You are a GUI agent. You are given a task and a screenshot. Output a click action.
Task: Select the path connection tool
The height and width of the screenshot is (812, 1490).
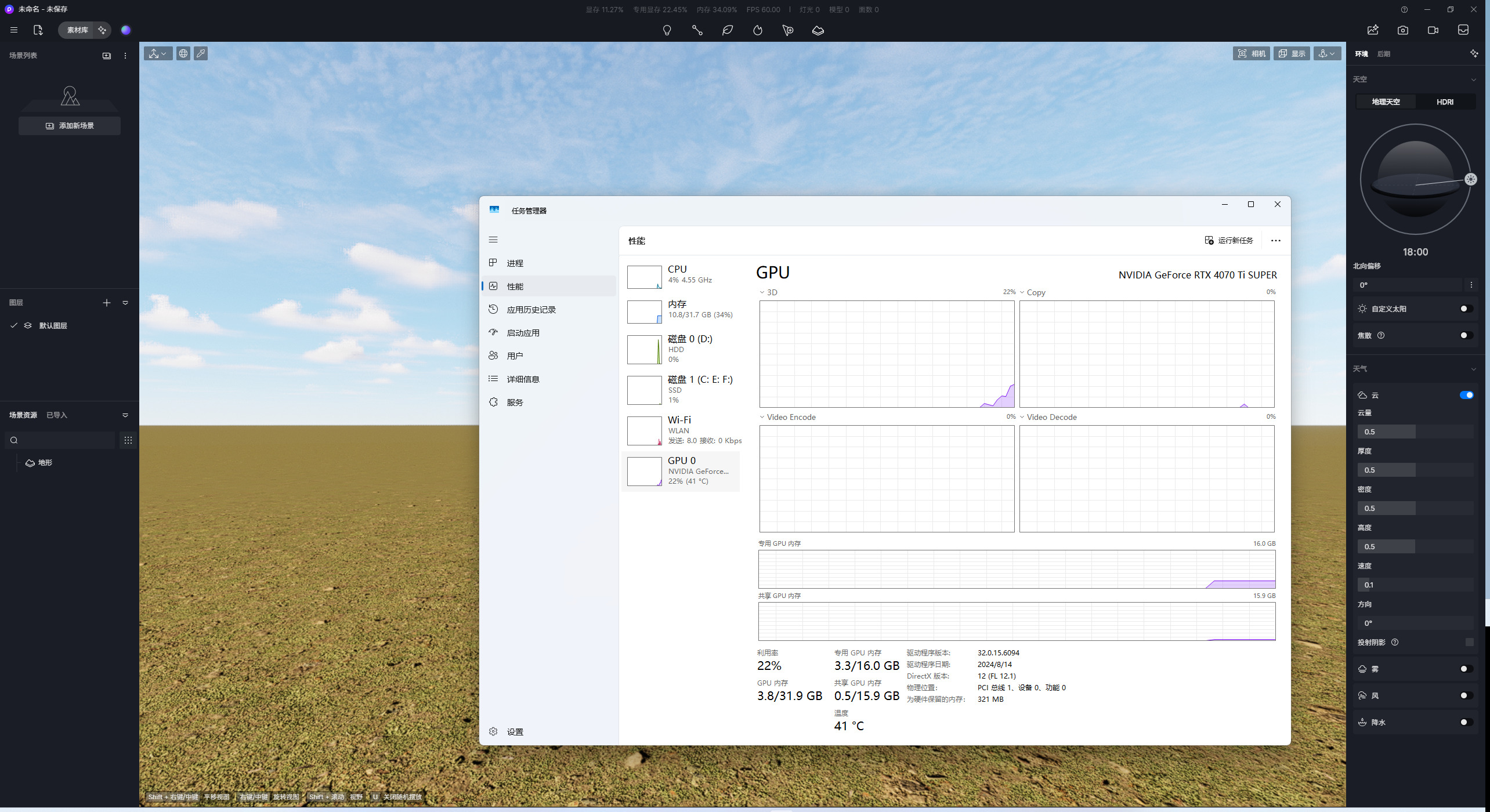click(x=697, y=30)
